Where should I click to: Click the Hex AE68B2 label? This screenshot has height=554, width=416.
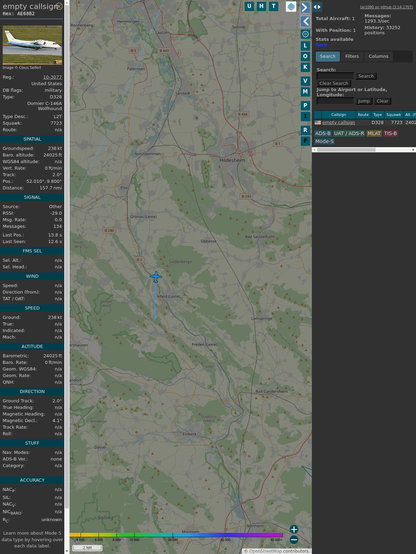click(x=18, y=14)
